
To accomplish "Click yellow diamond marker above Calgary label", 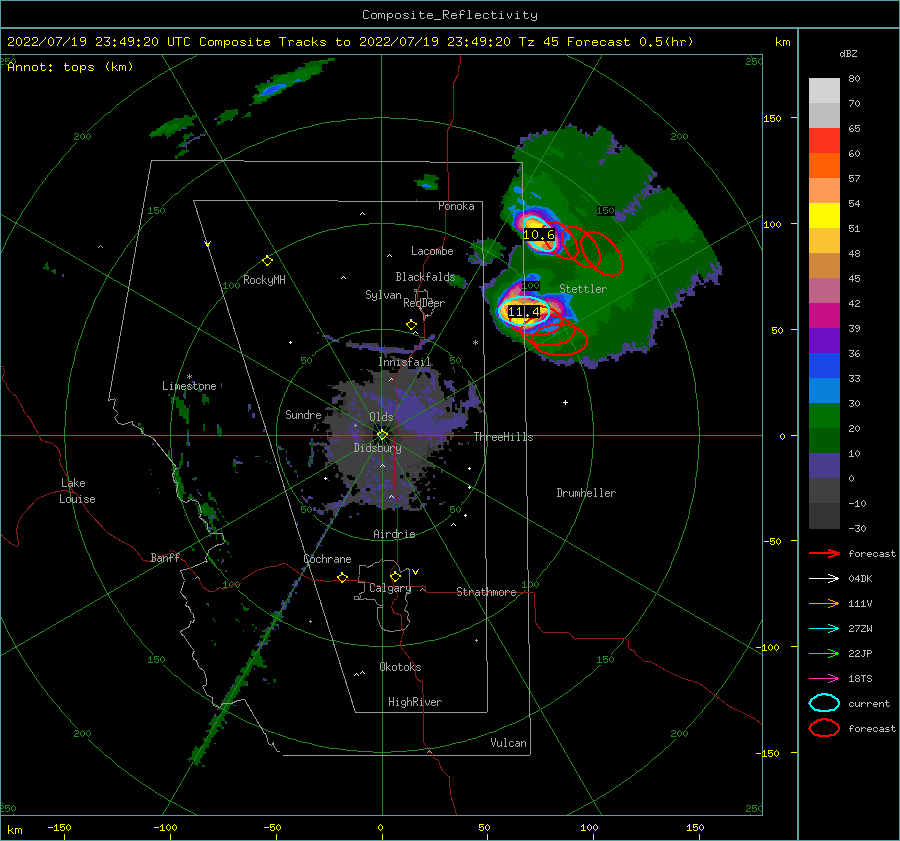I will [x=395, y=576].
